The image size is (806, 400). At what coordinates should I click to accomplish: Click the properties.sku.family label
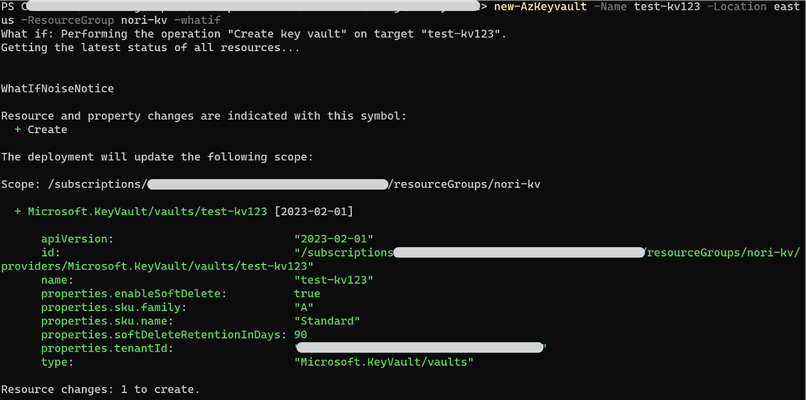[113, 307]
